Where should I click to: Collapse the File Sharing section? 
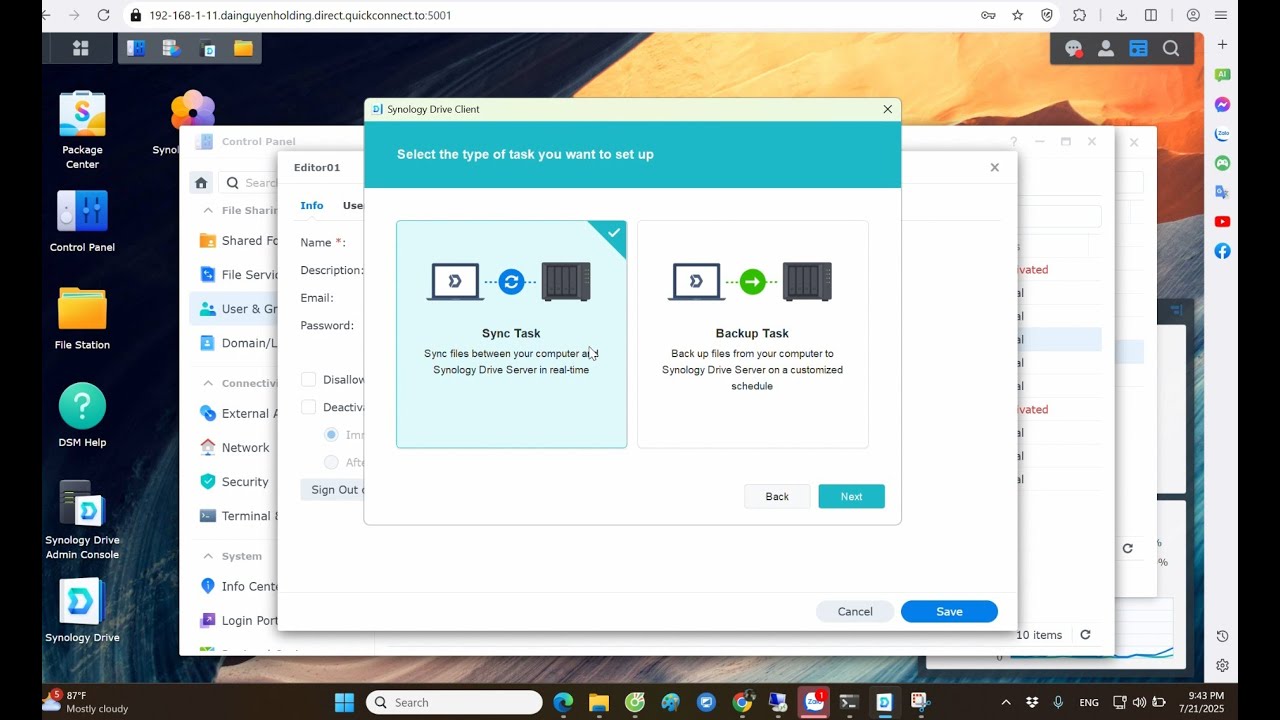(208, 211)
